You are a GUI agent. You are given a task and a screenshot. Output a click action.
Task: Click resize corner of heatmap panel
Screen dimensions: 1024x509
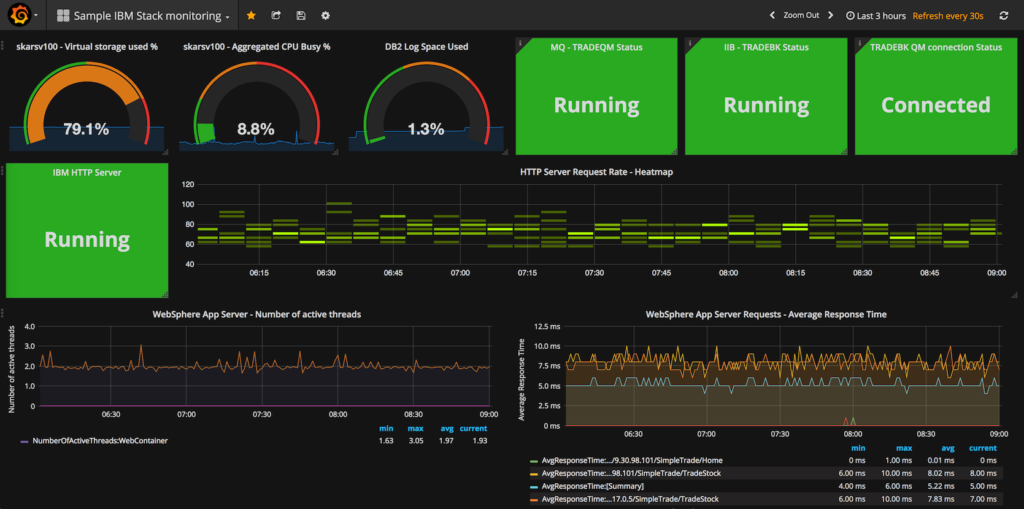(1014, 295)
